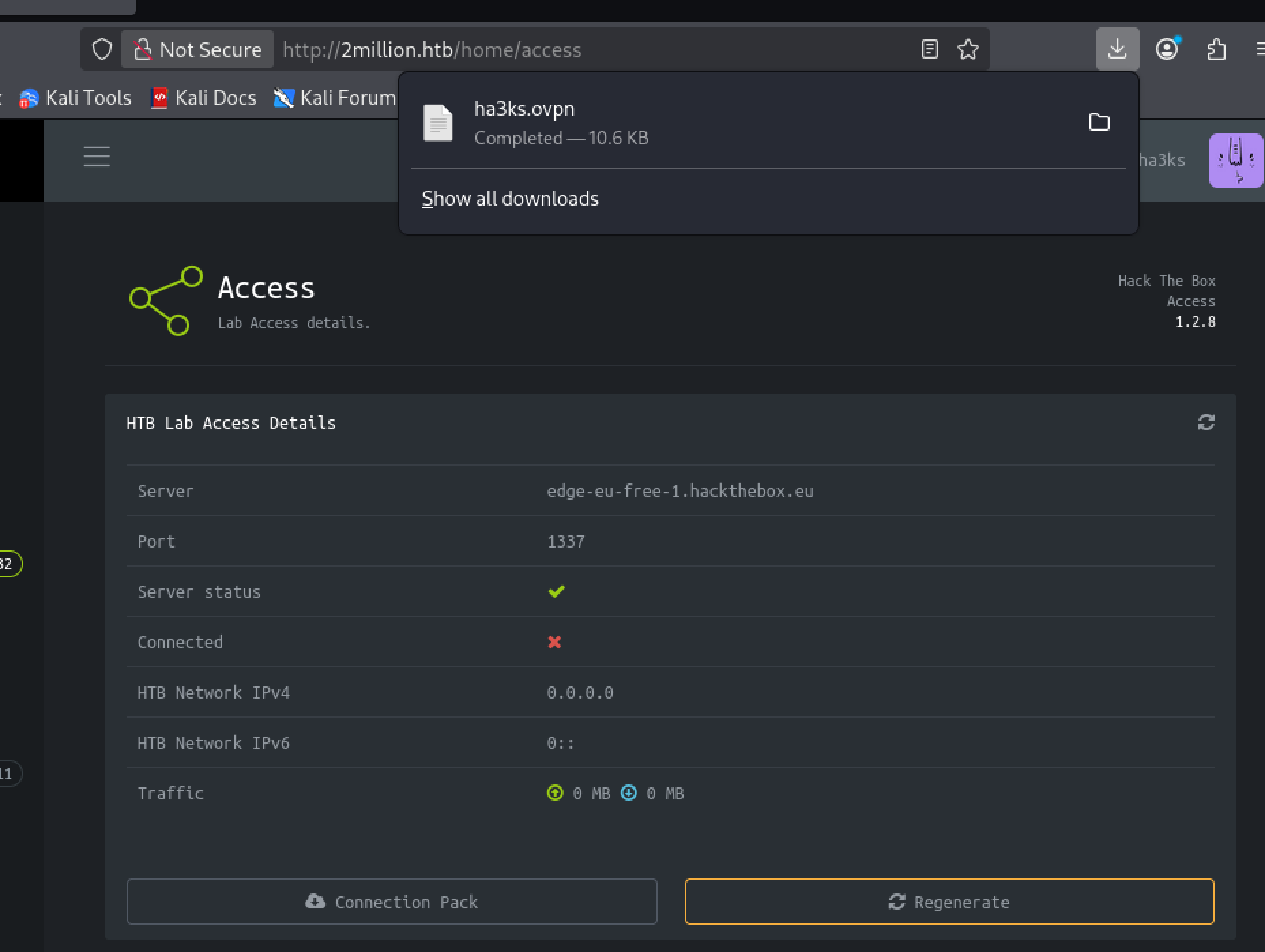Select the IPv6 value 0::
The height and width of the screenshot is (952, 1265).
coord(560,743)
